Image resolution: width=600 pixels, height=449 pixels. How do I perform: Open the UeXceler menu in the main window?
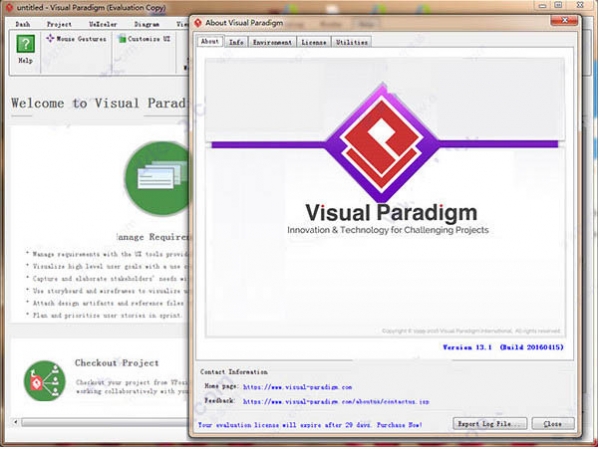103,24
